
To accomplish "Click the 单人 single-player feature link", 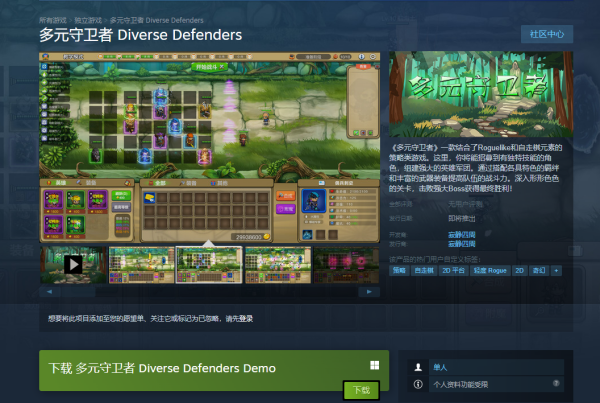I will tap(496, 367).
